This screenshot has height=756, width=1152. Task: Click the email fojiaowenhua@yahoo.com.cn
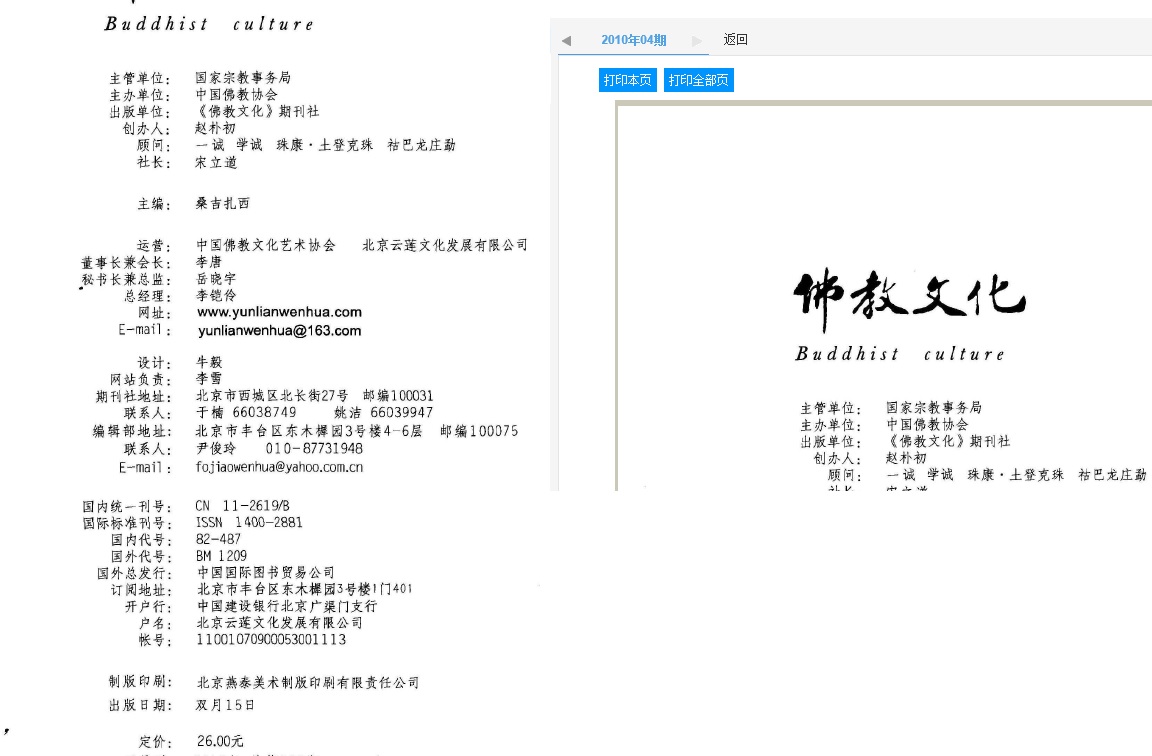click(279, 467)
